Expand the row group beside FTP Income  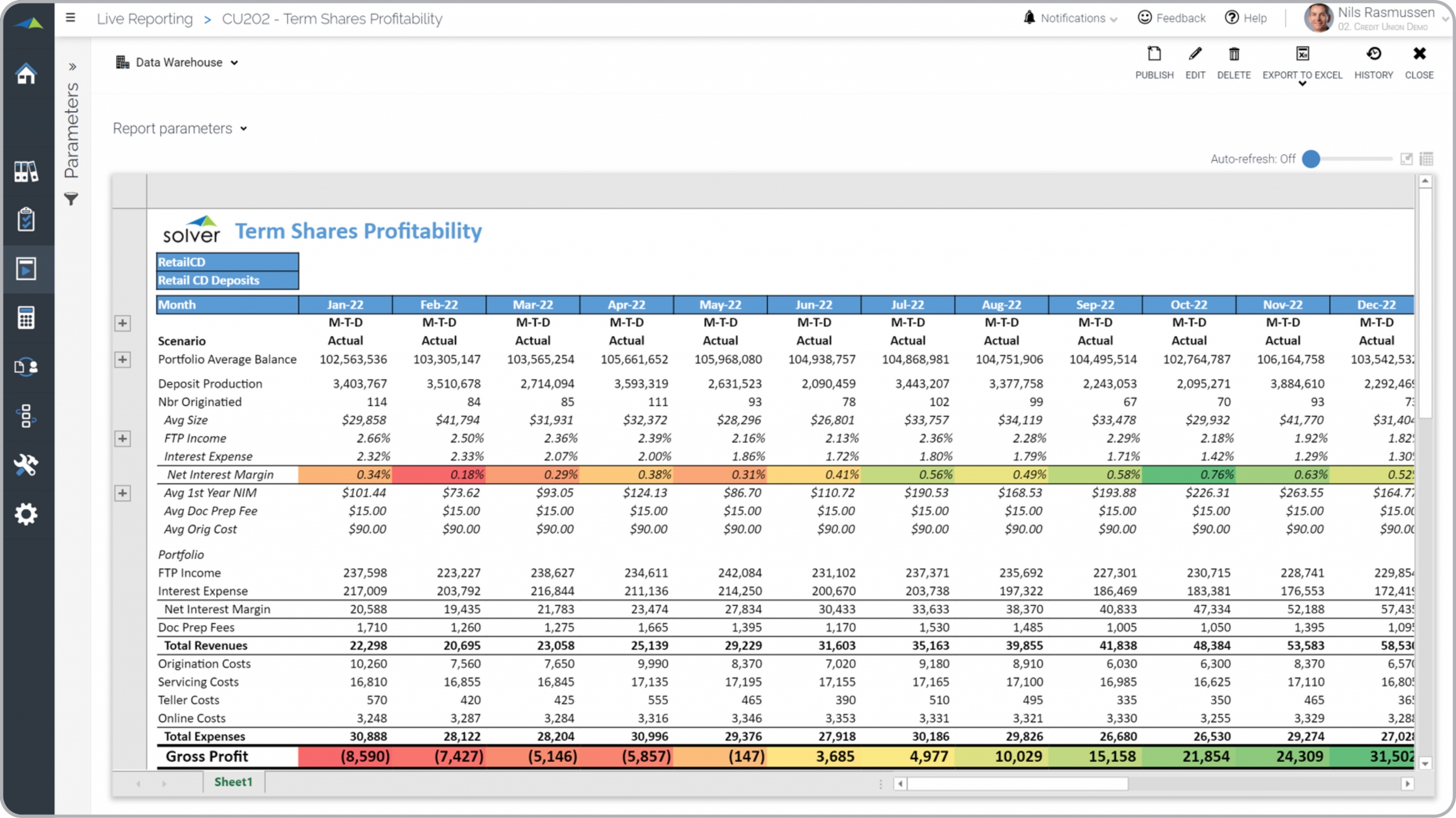point(122,439)
